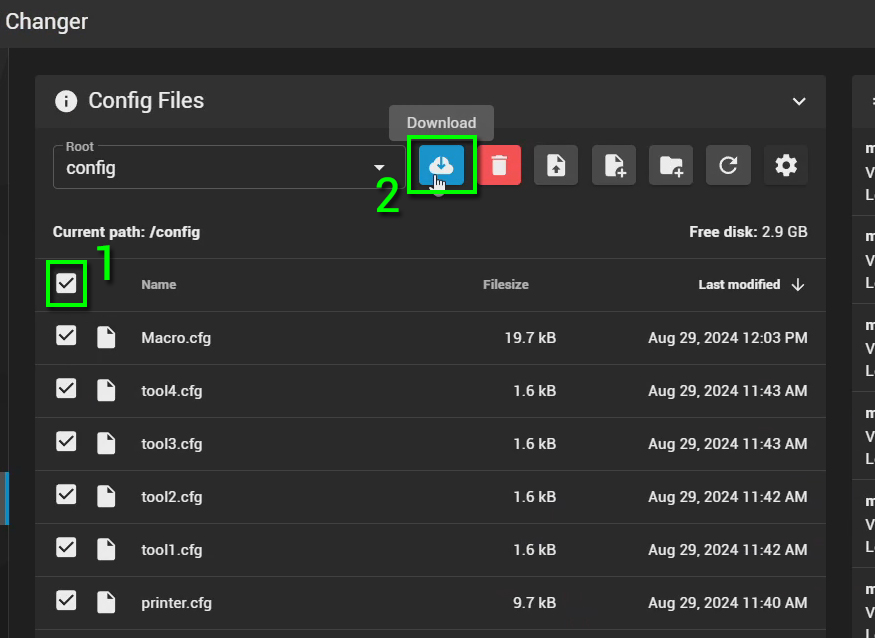Uncheck the Macro.cfg checkbox
This screenshot has height=638, width=875.
click(66, 337)
